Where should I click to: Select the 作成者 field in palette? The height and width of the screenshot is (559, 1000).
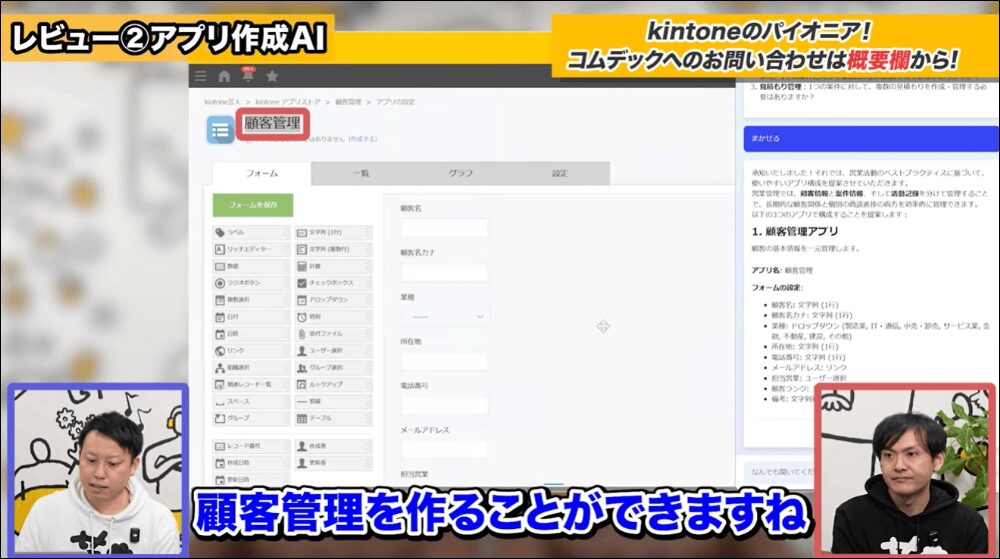point(333,446)
